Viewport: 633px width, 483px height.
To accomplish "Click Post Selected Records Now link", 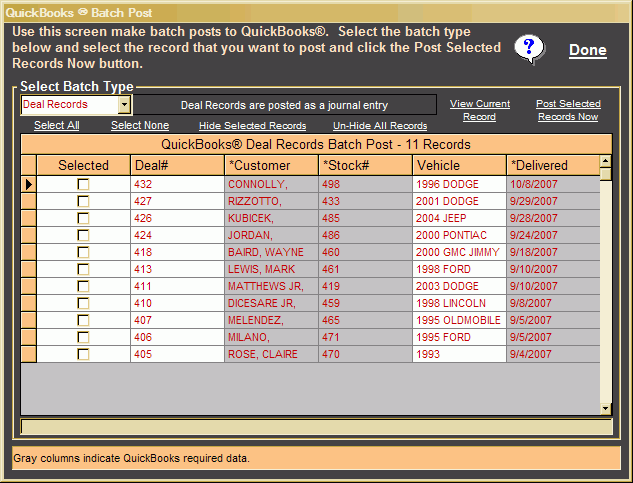I will [x=568, y=110].
